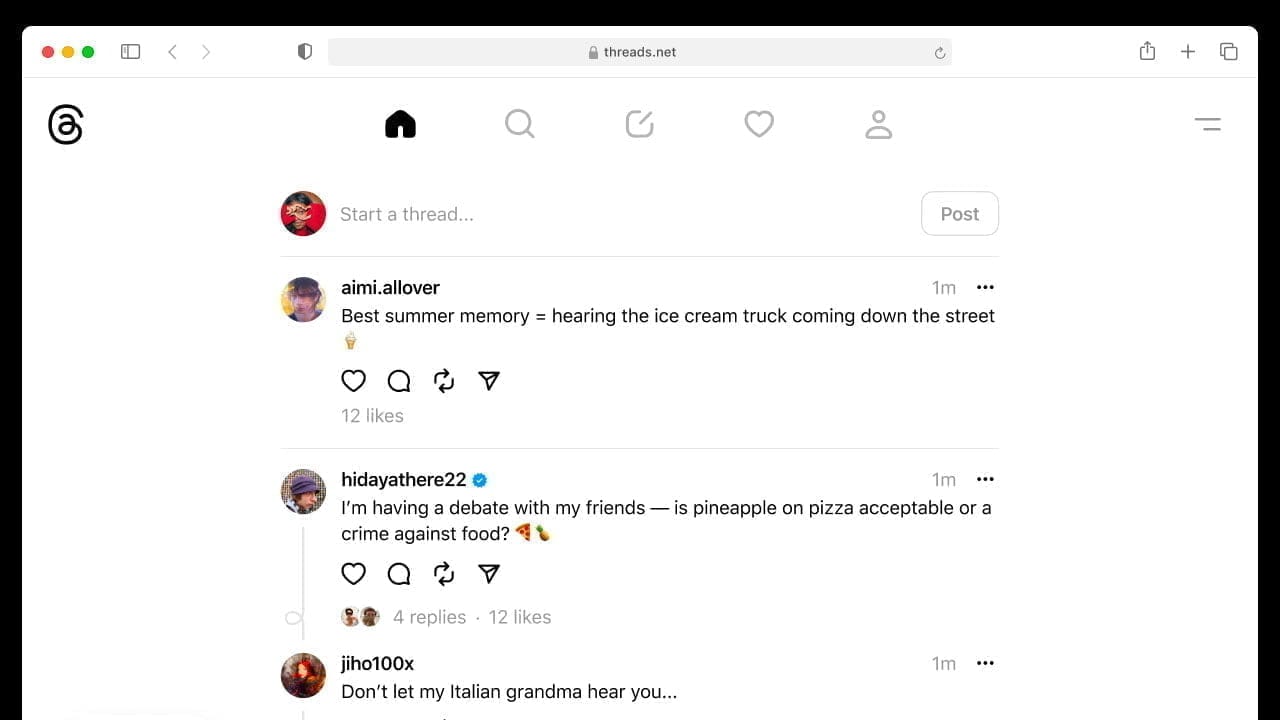Toggle the Safari sidebar
The image size is (1280, 720).
(x=130, y=51)
